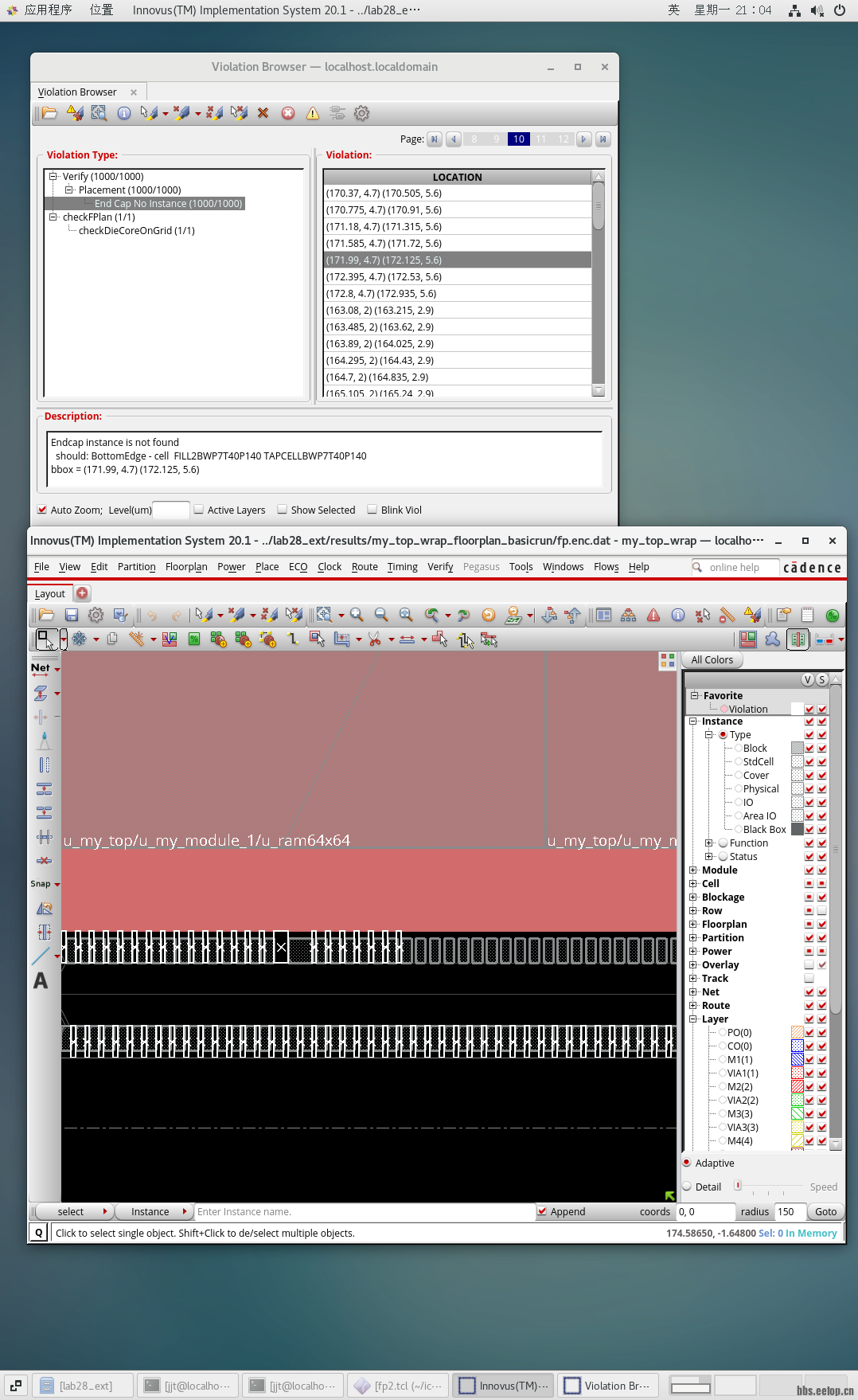Image resolution: width=858 pixels, height=1400 pixels.
Task: Click the text label A tool in left sidebar
Action: pyautogui.click(x=41, y=981)
